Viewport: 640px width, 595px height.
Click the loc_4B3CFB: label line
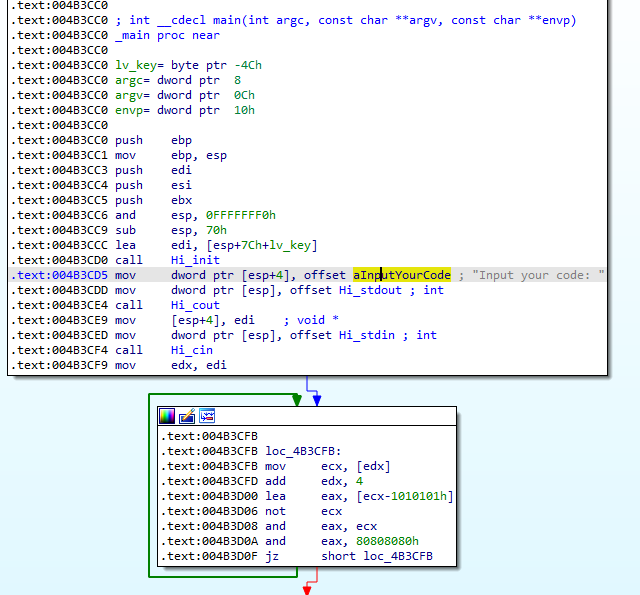coord(303,451)
